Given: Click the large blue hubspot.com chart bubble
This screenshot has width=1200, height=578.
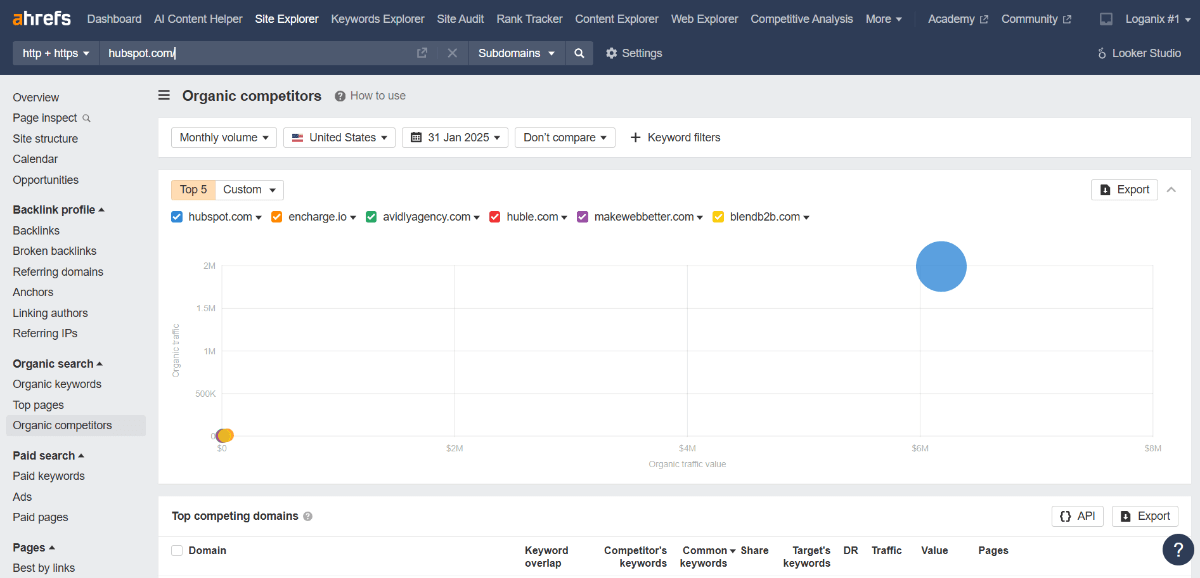Looking at the screenshot, I should (x=941, y=267).
